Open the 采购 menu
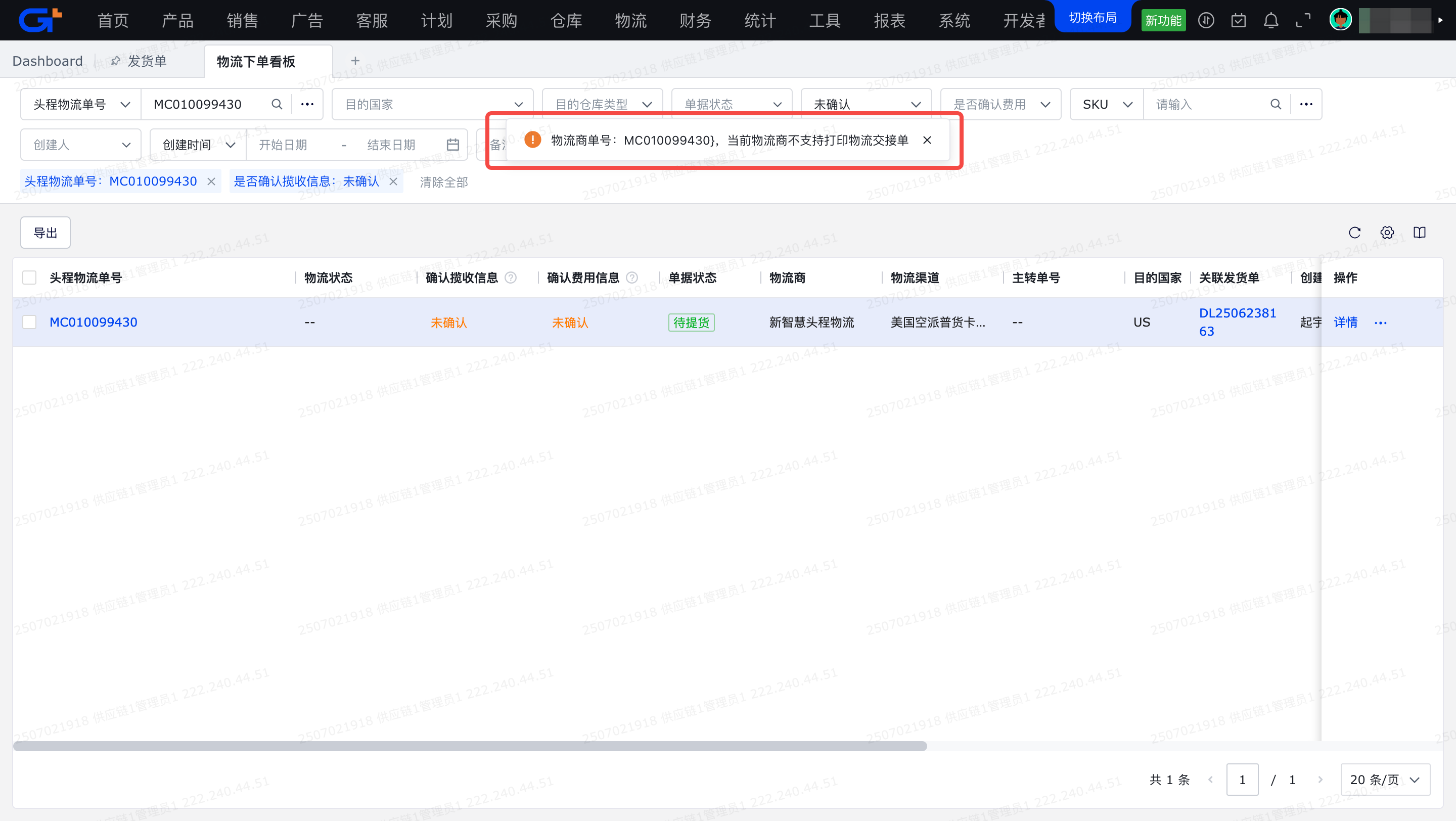This screenshot has width=1456, height=821. (502, 21)
